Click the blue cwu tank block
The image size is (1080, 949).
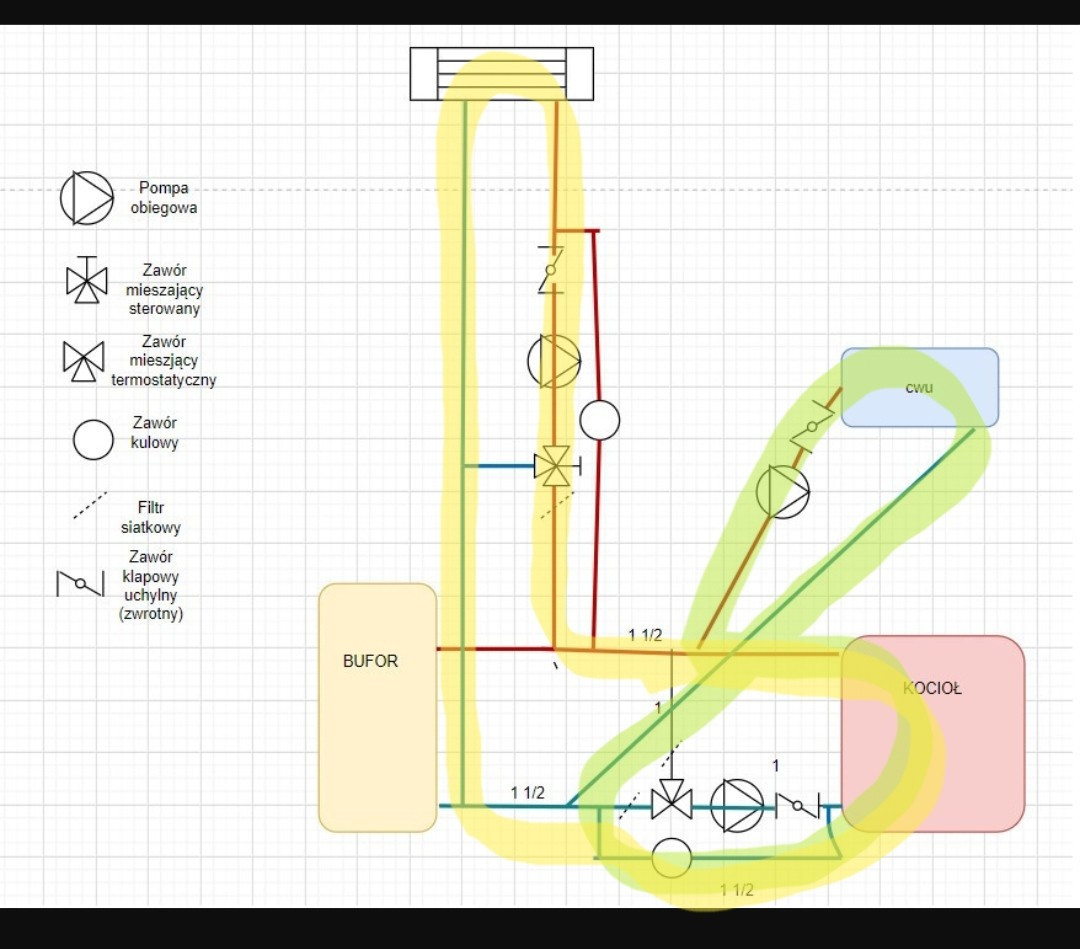(919, 387)
